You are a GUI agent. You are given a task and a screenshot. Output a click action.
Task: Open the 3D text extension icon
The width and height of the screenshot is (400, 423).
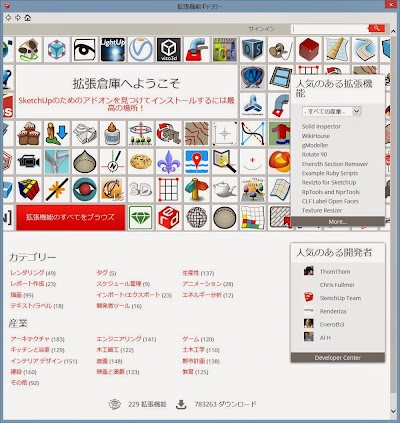coord(141,189)
